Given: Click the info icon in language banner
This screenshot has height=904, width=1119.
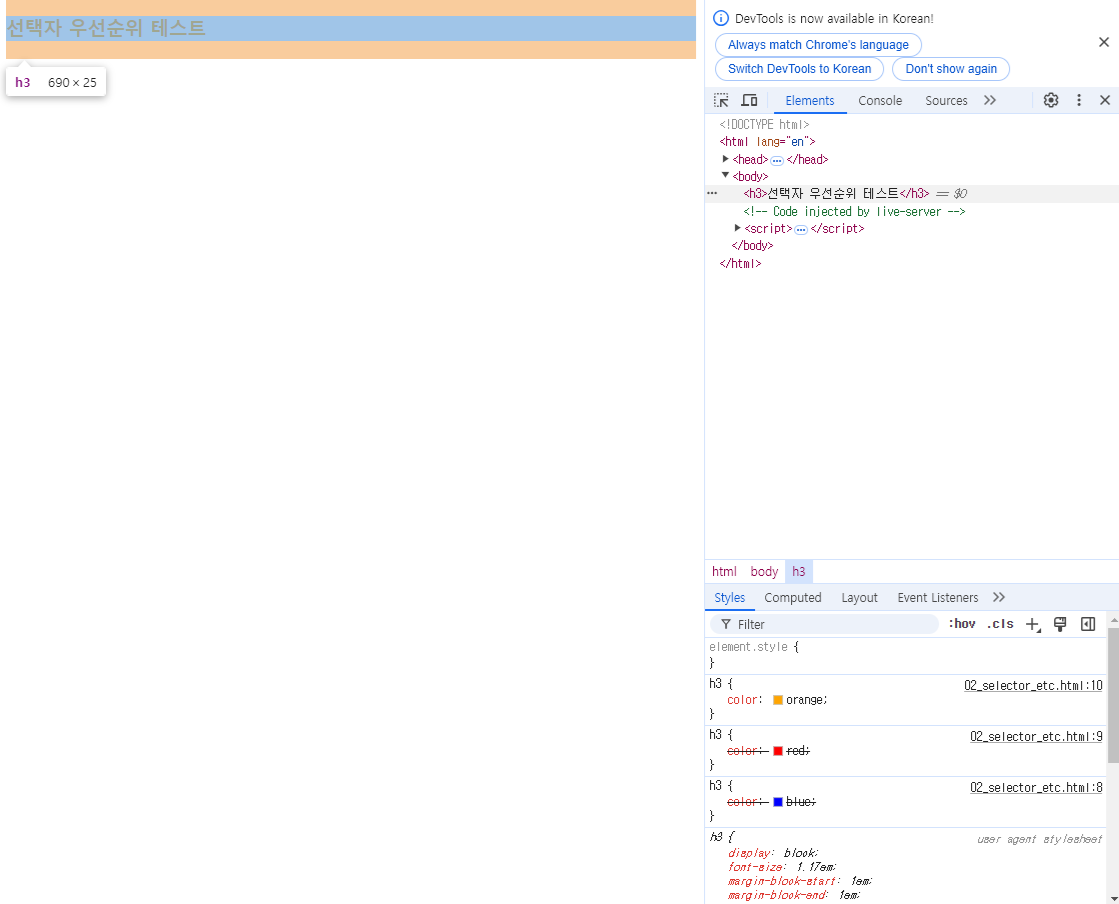Looking at the screenshot, I should (x=721, y=19).
